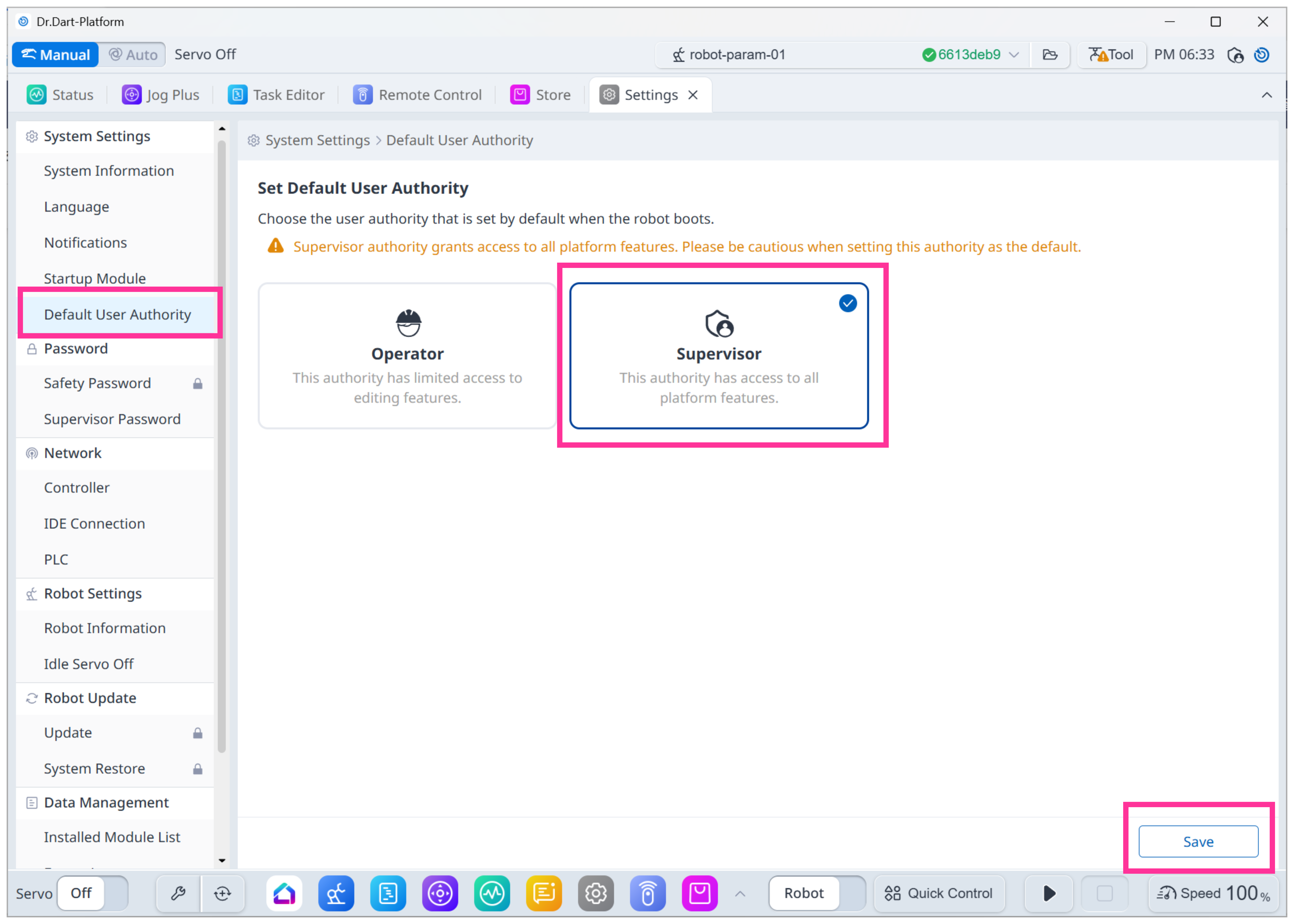Click the open folder icon in top bar
This screenshot has height=924, width=1294.
pos(1050,55)
